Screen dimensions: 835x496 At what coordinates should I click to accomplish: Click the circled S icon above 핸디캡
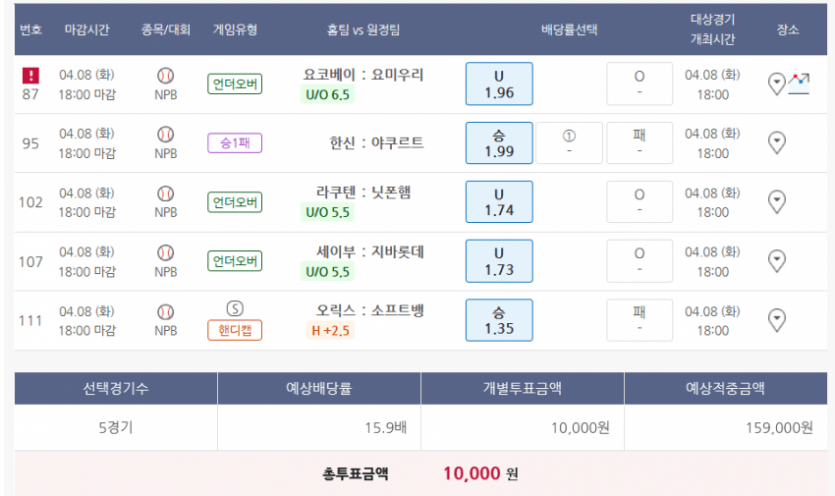tap(235, 308)
